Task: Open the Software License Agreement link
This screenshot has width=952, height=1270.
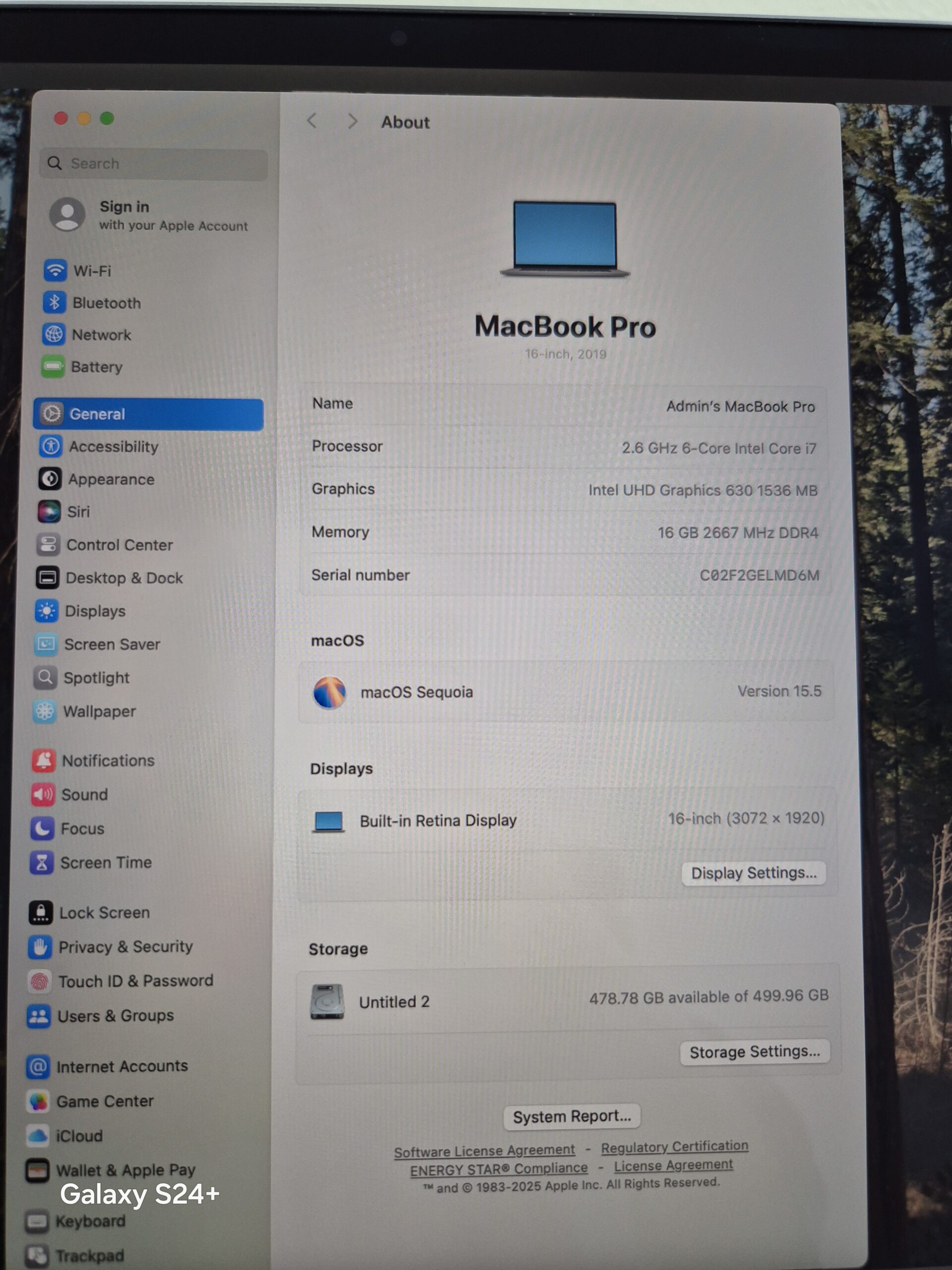Action: (x=484, y=1151)
